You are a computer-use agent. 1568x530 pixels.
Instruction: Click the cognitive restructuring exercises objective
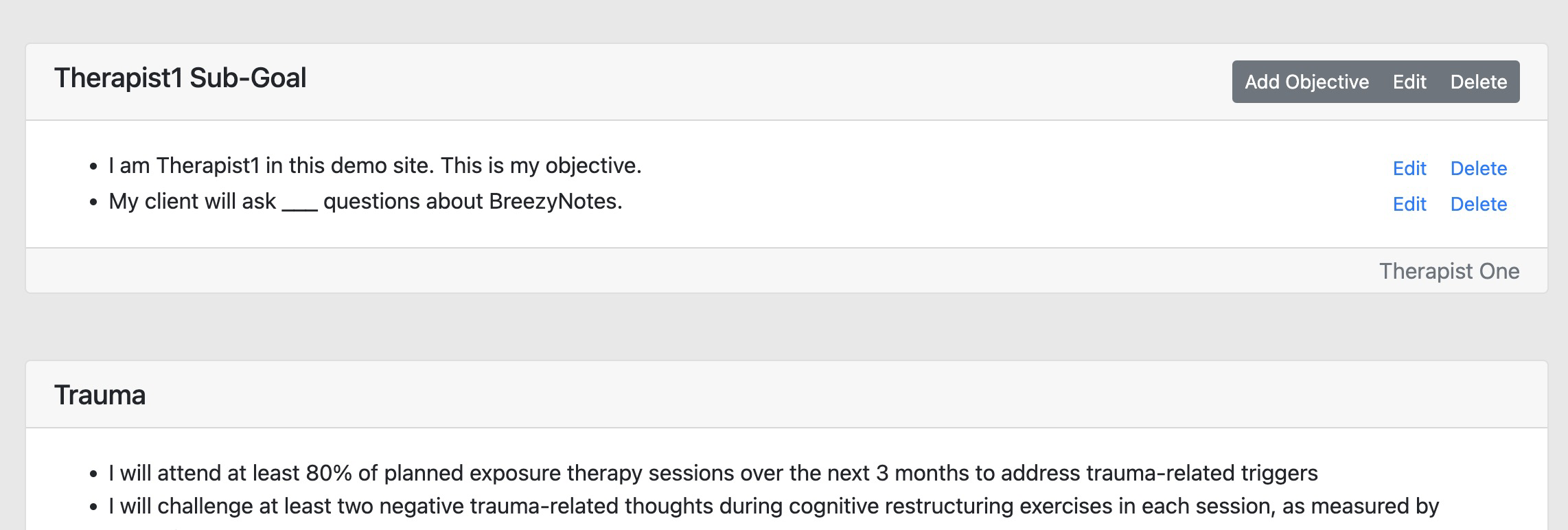(x=773, y=506)
